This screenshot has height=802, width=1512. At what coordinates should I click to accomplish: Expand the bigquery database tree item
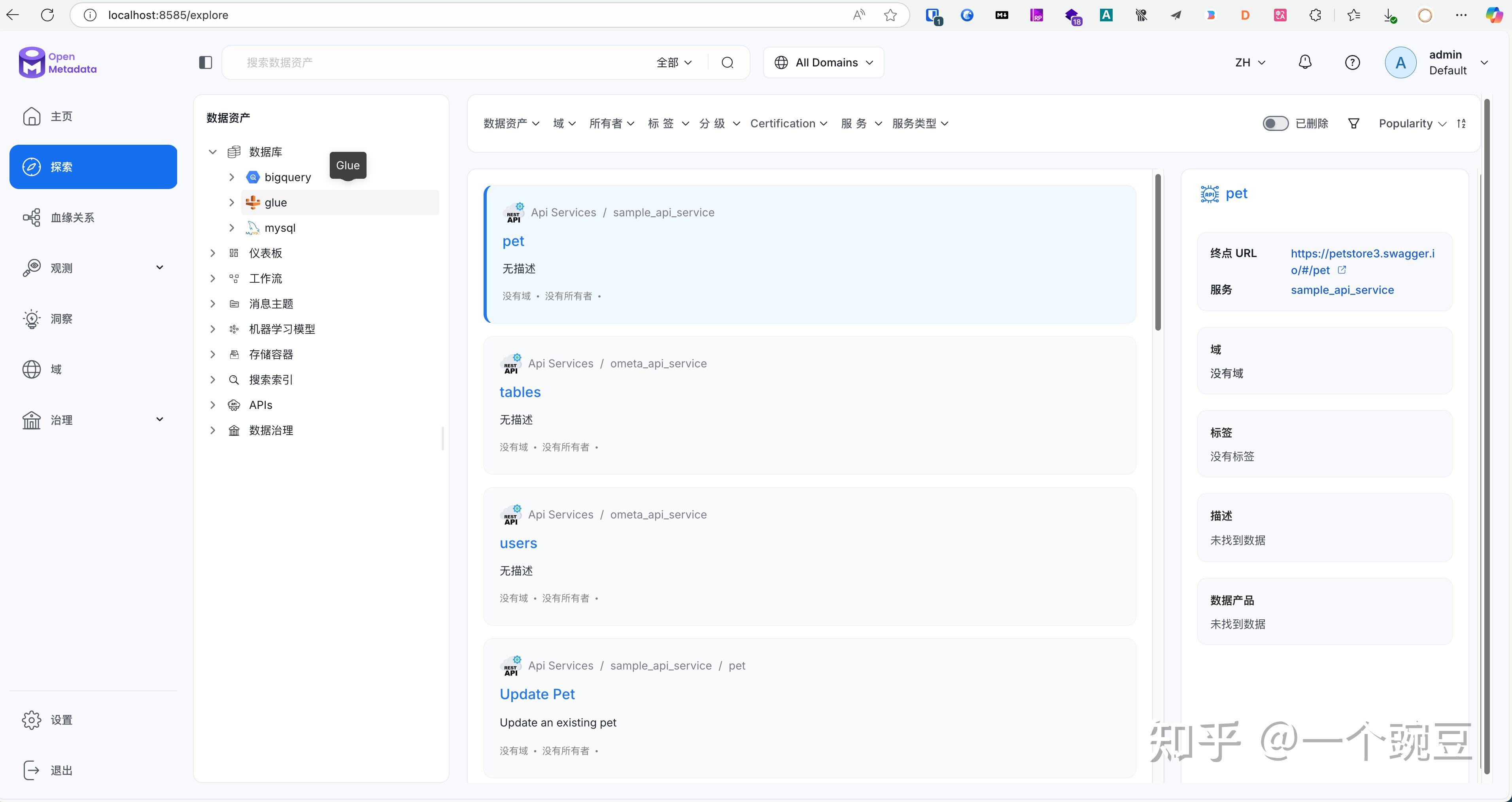pos(232,177)
